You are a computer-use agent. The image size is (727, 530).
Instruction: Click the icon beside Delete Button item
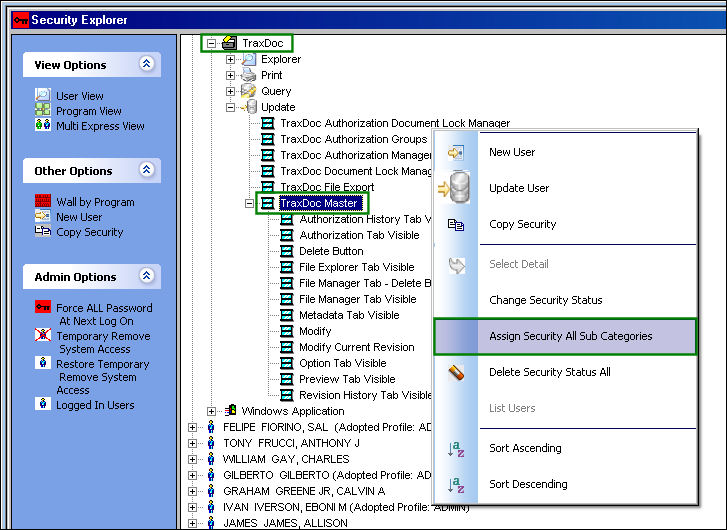click(x=287, y=251)
